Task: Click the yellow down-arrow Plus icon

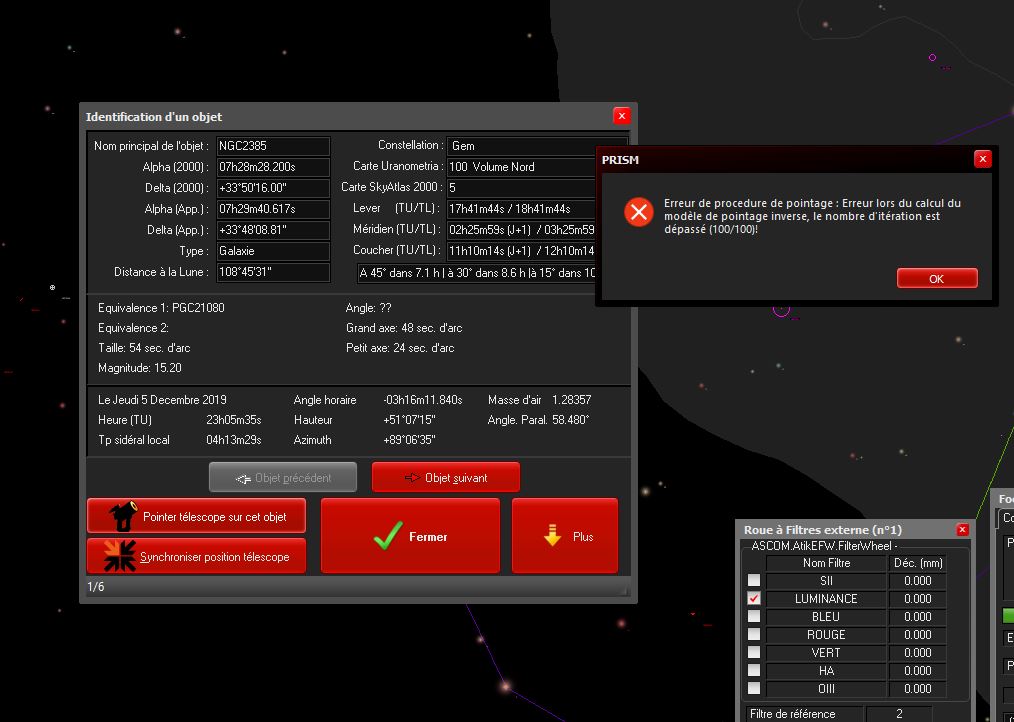Action: pyautogui.click(x=552, y=537)
